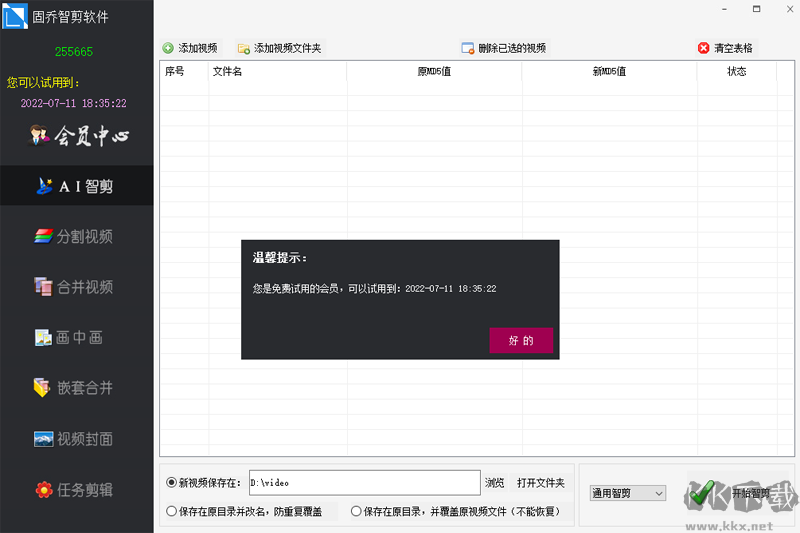This screenshot has width=800, height=533.
Task: Open the 通用智剪 mode dropdown
Action: tap(628, 493)
